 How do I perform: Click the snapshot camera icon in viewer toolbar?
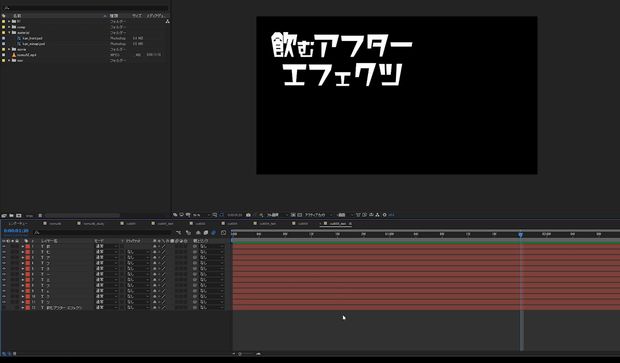[248, 215]
